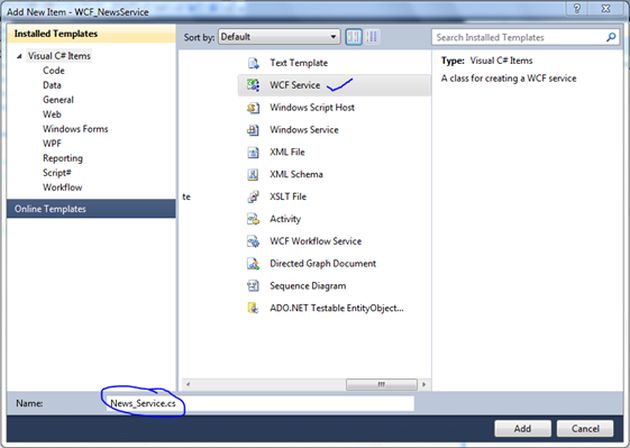Click the ADO.NET Testable EntityObject icon
The width and height of the screenshot is (630, 448).
[x=253, y=308]
